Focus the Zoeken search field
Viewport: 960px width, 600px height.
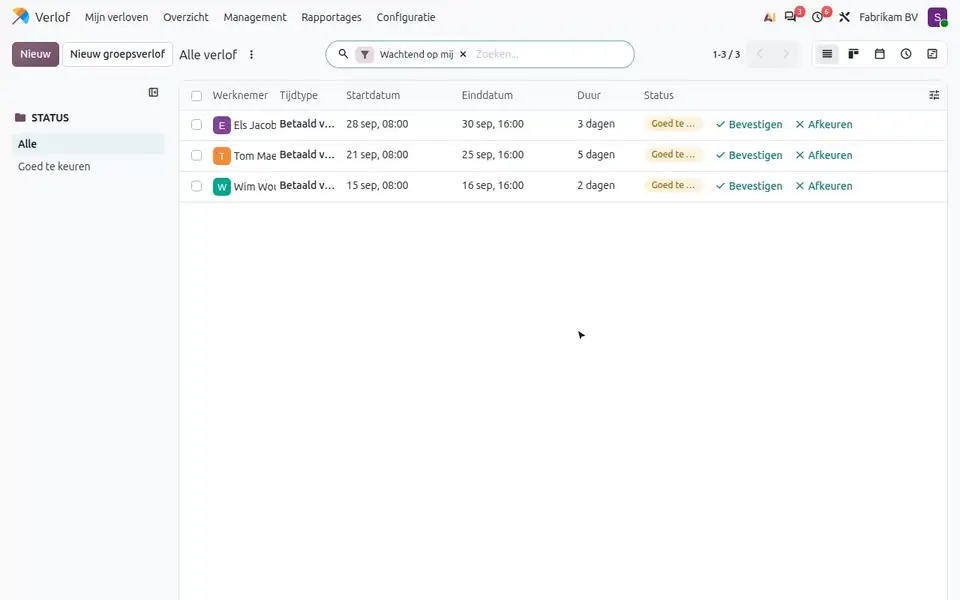pyautogui.click(x=551, y=54)
